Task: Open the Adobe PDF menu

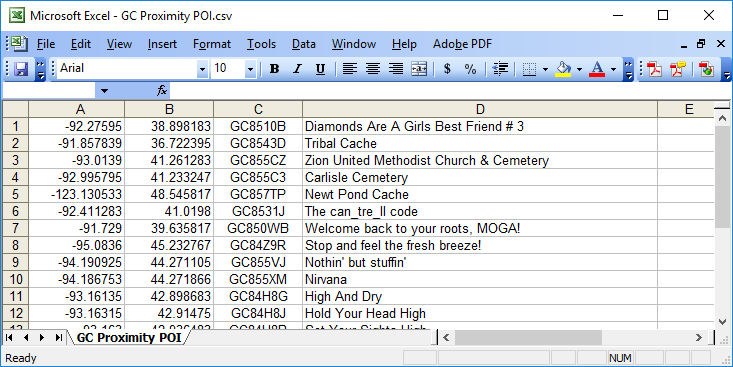Action: (462, 44)
